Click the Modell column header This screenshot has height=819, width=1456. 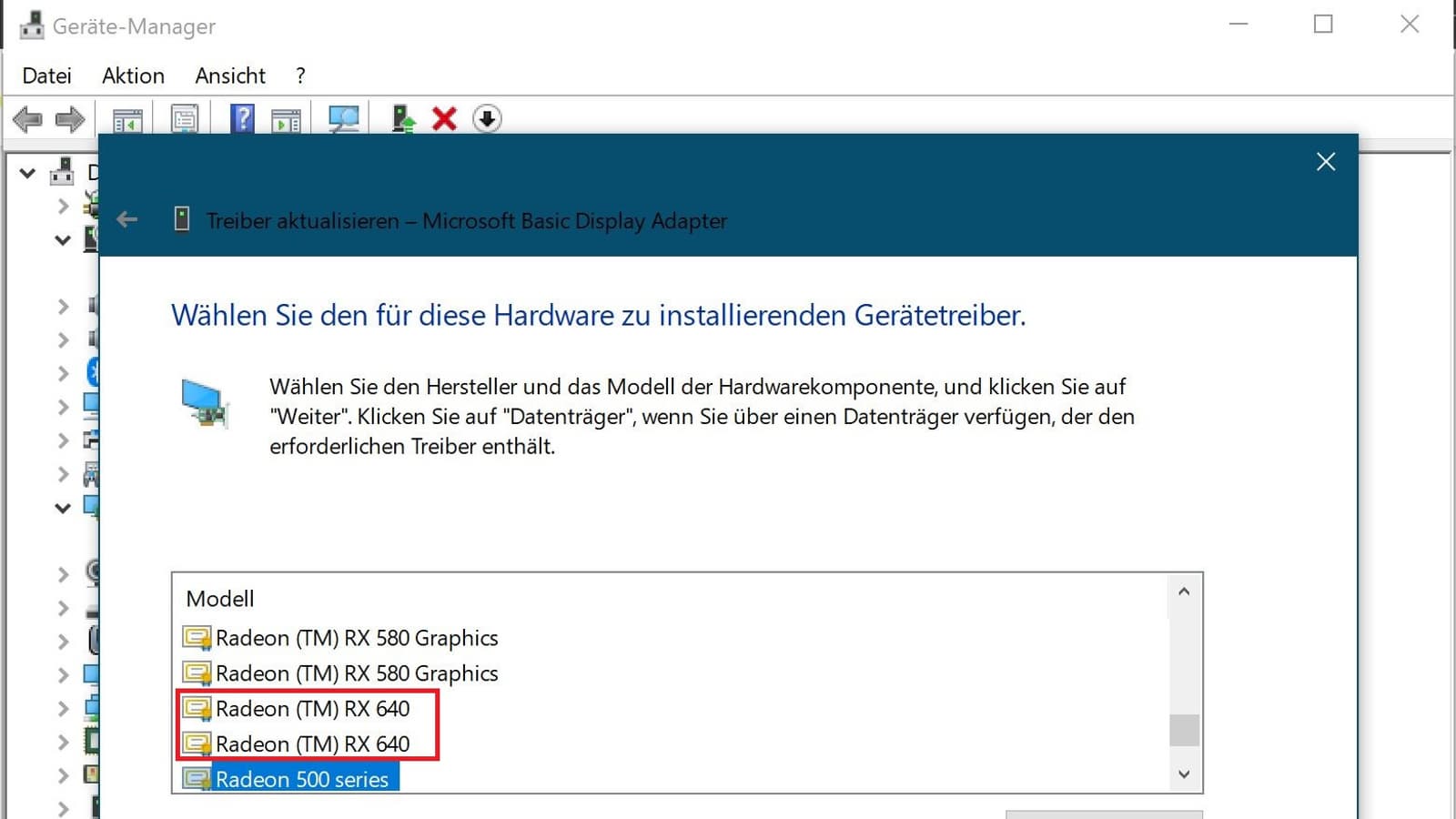click(x=219, y=599)
